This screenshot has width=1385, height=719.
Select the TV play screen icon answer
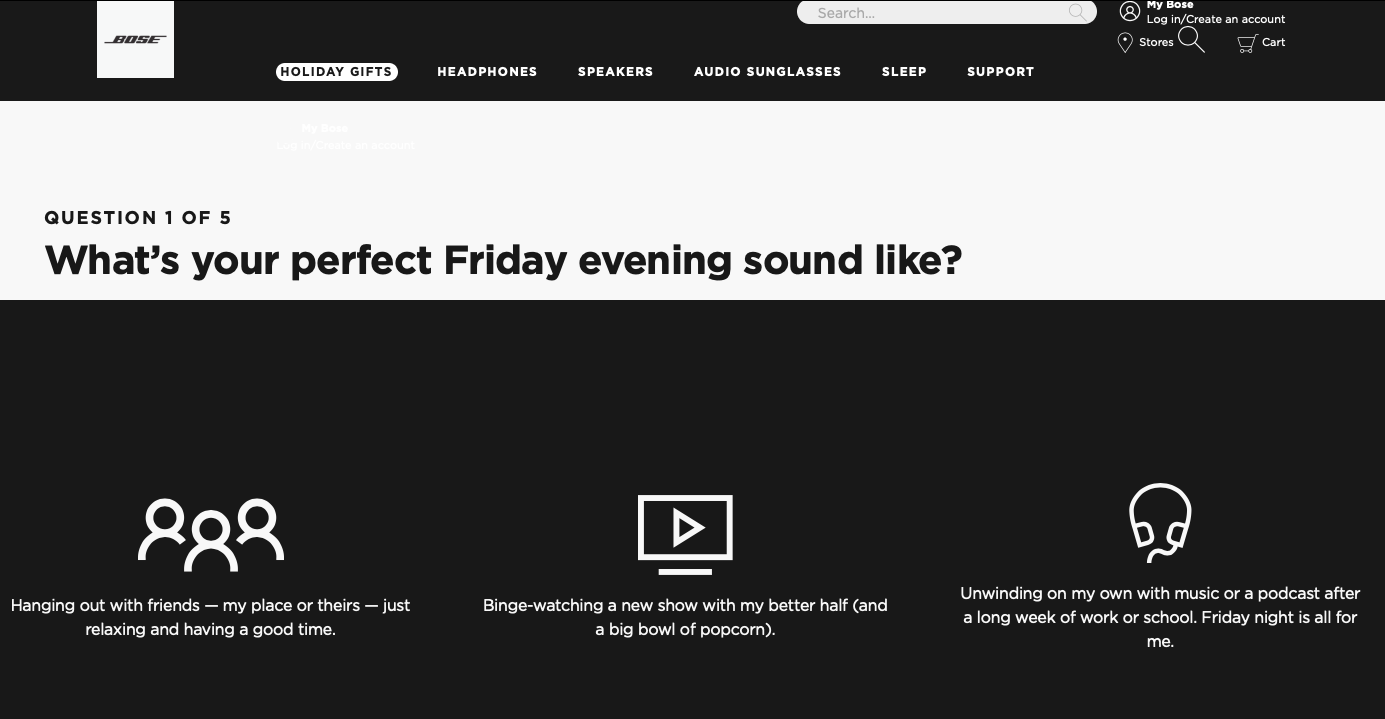pyautogui.click(x=686, y=534)
